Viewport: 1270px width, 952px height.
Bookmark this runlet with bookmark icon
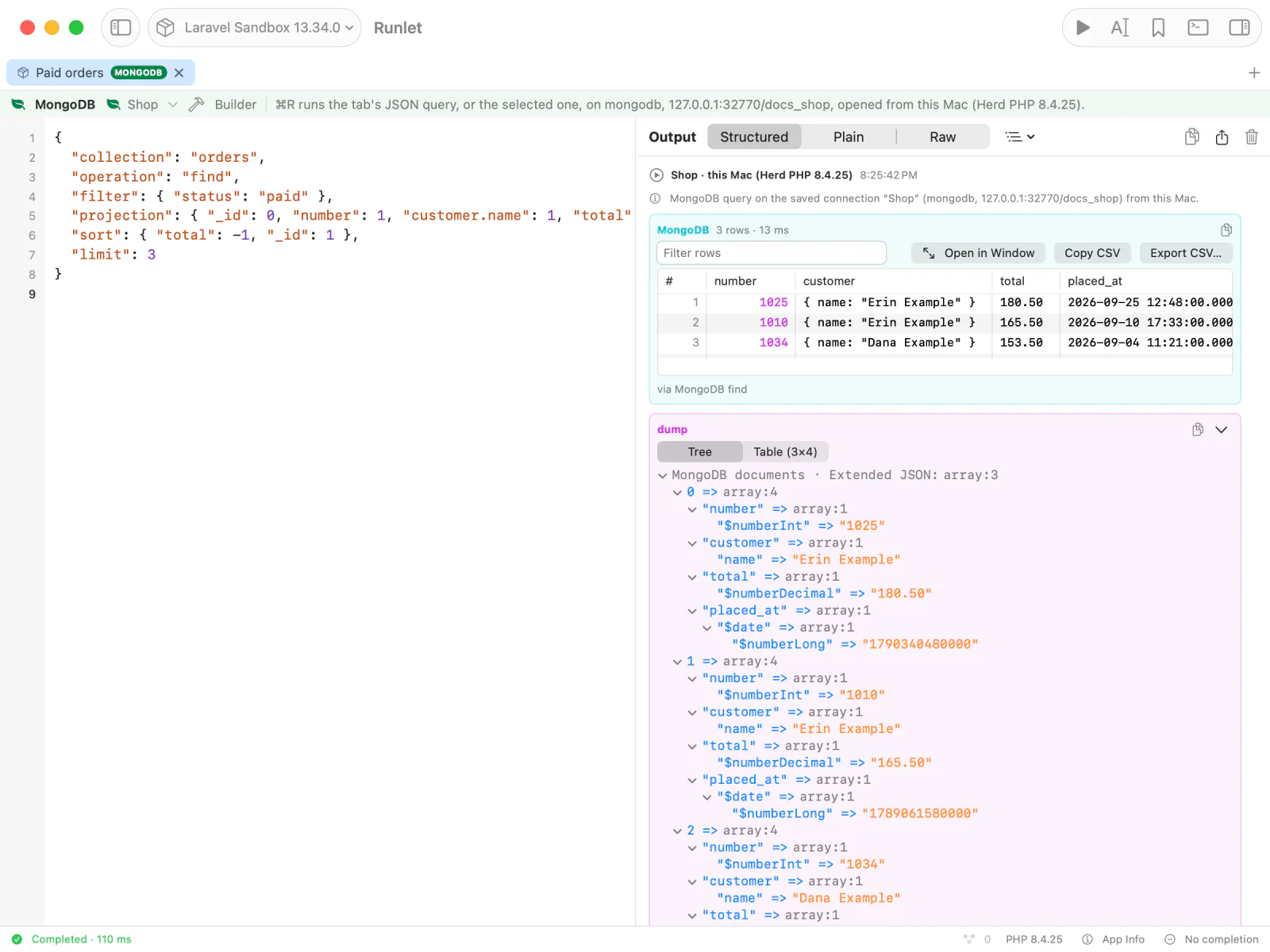point(1158,28)
